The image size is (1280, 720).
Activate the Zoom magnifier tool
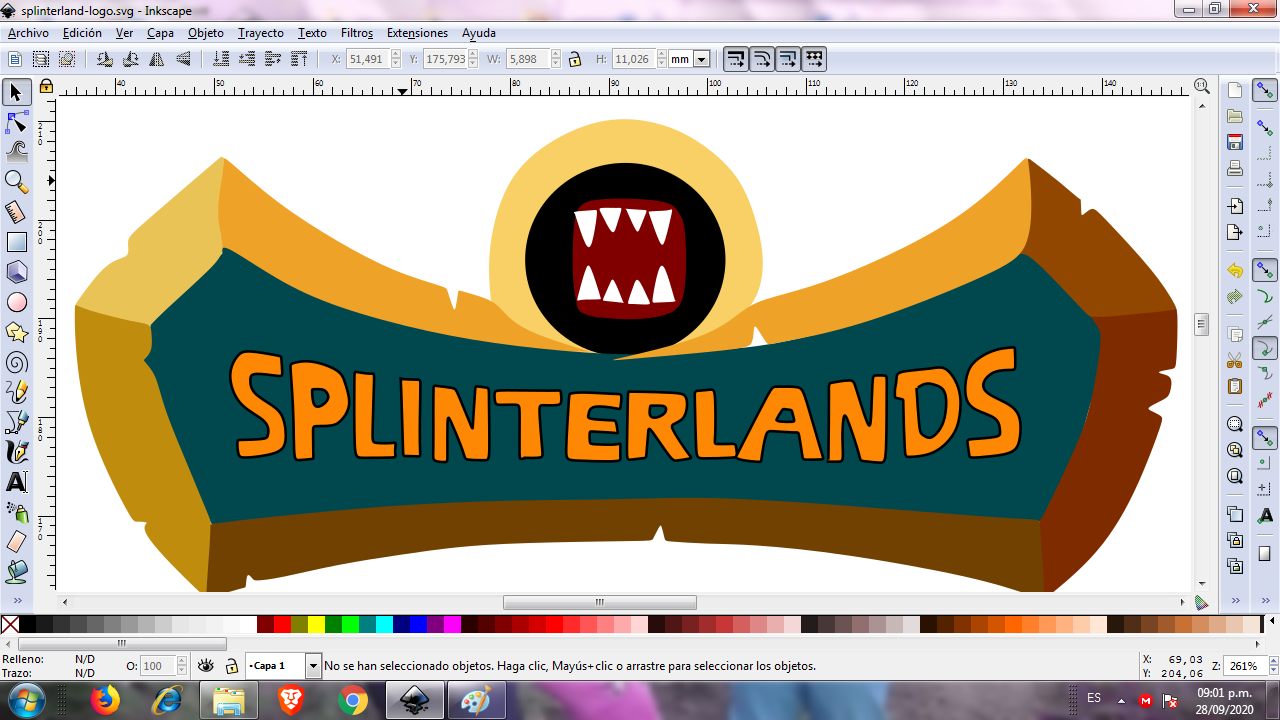click(16, 182)
